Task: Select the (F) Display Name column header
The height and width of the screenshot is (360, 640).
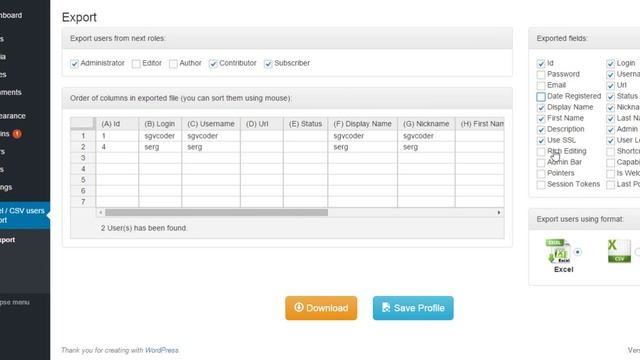Action: [x=362, y=124]
